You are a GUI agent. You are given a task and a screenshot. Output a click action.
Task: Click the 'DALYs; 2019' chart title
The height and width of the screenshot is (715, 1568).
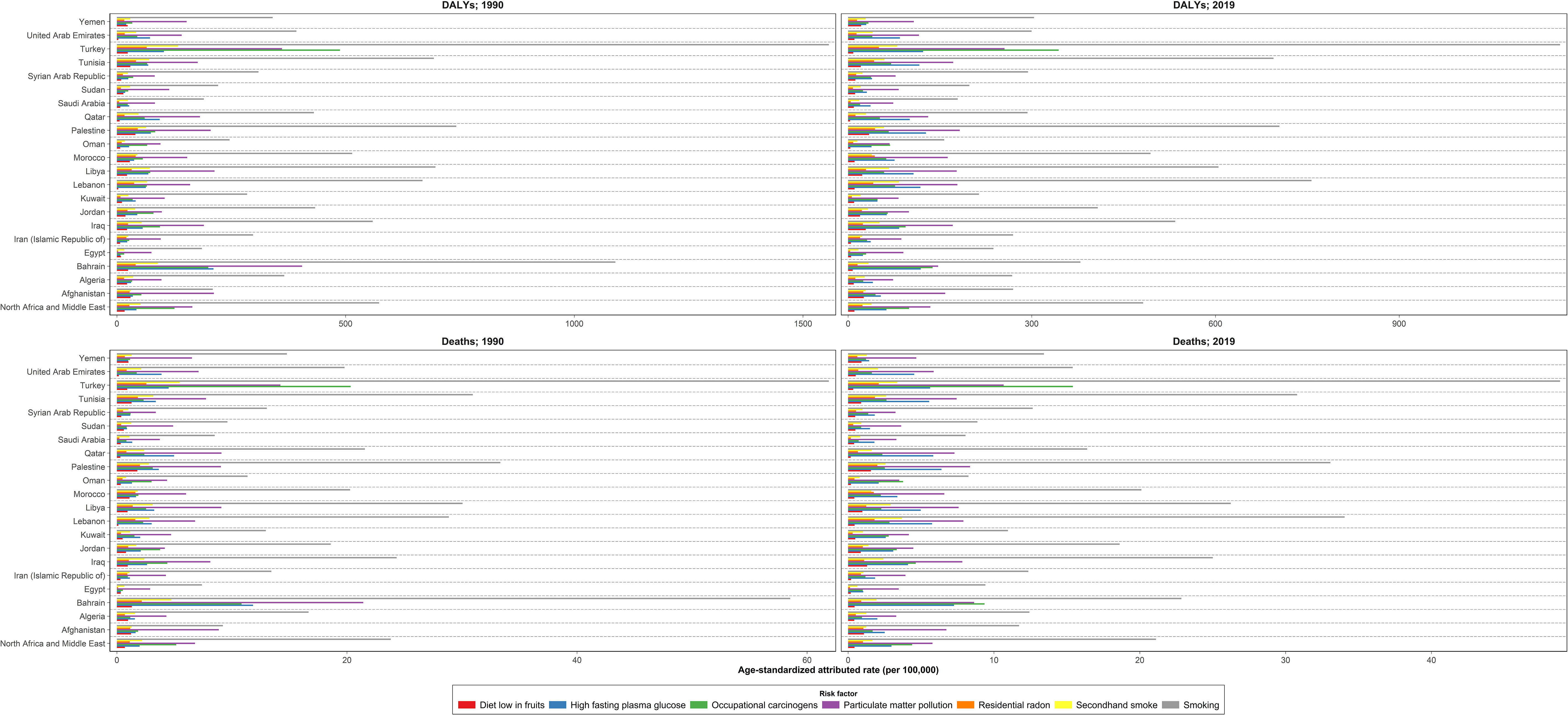click(x=1204, y=6)
